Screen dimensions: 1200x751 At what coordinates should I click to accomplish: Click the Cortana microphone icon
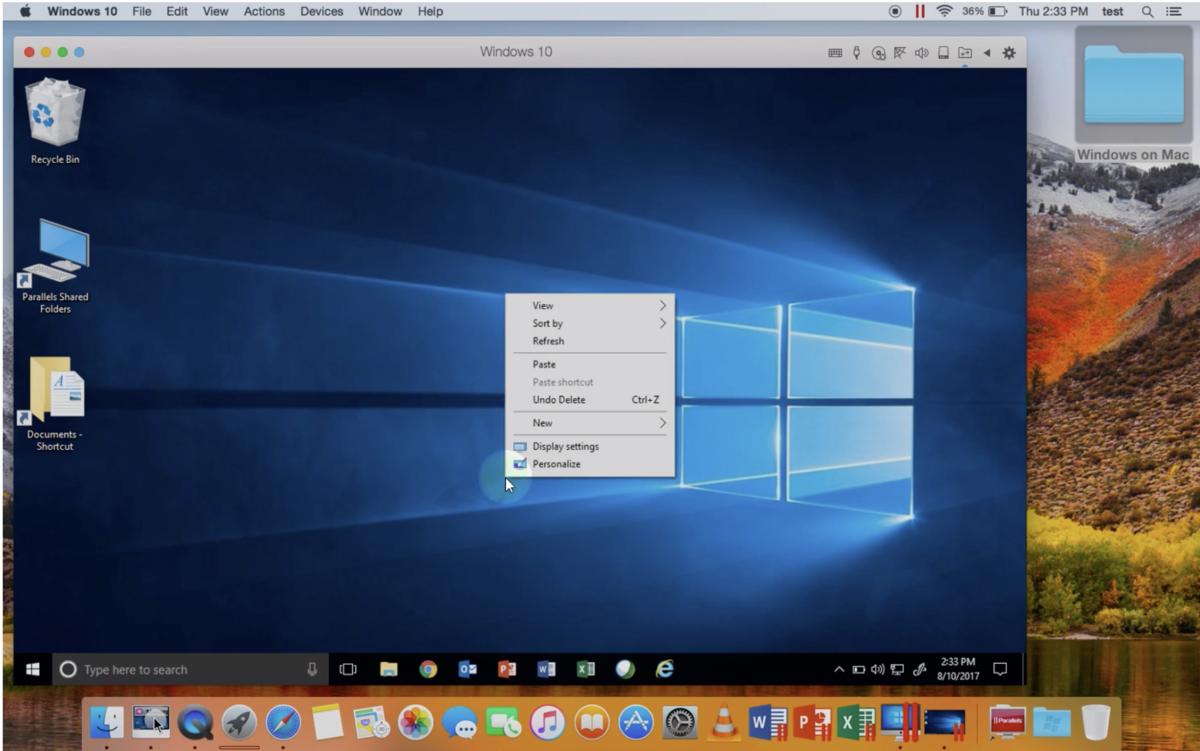(x=312, y=669)
